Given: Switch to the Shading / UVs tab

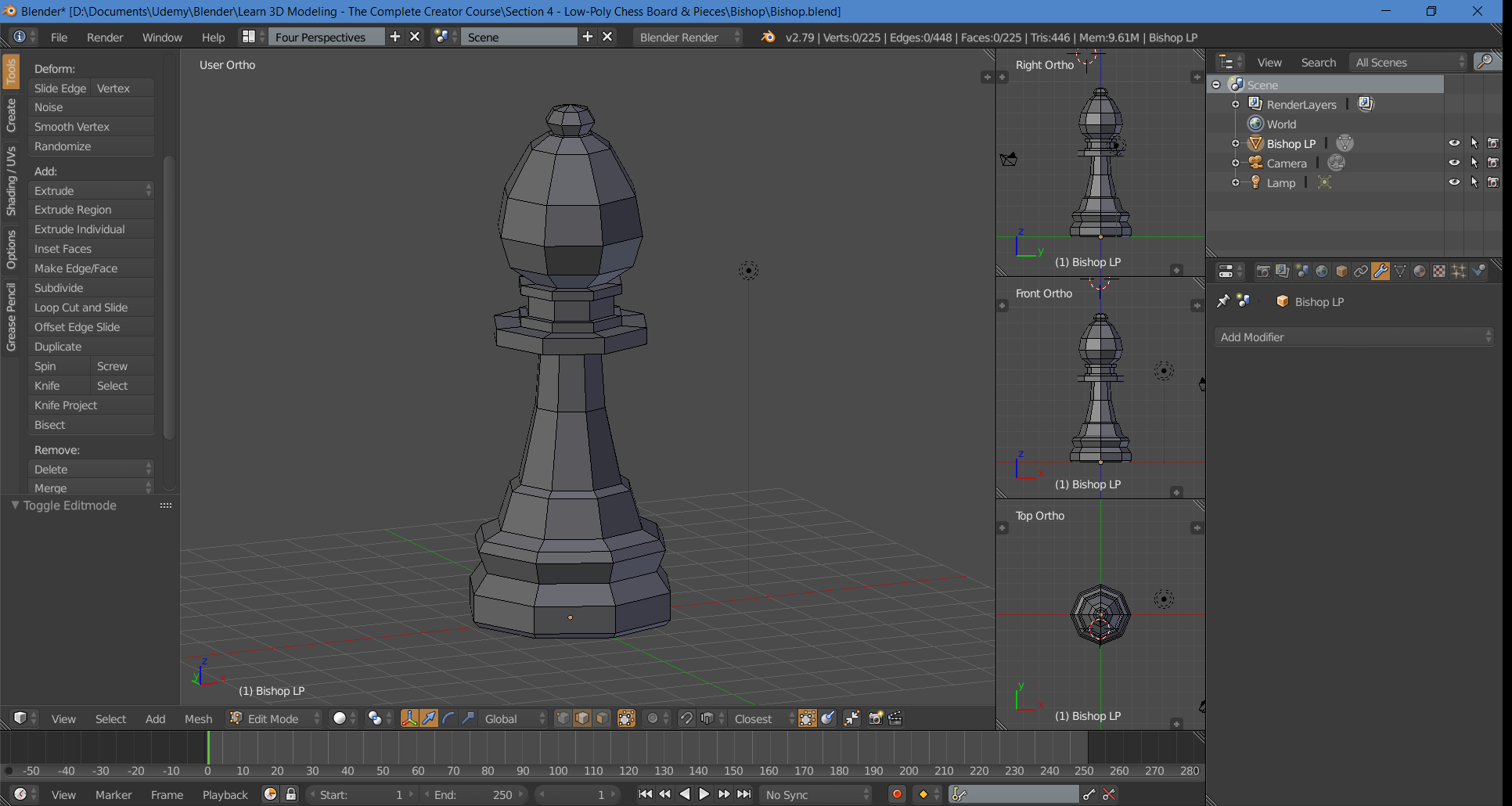Looking at the screenshot, I should (11, 181).
